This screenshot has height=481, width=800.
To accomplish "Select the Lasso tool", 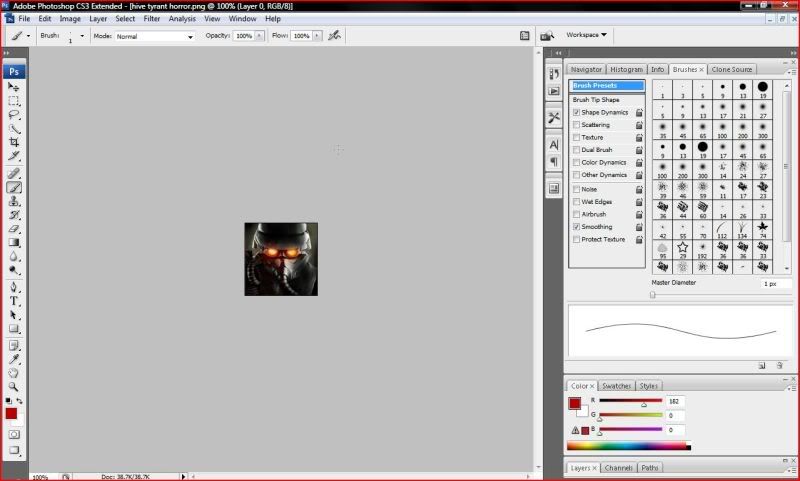I will pyautogui.click(x=14, y=115).
